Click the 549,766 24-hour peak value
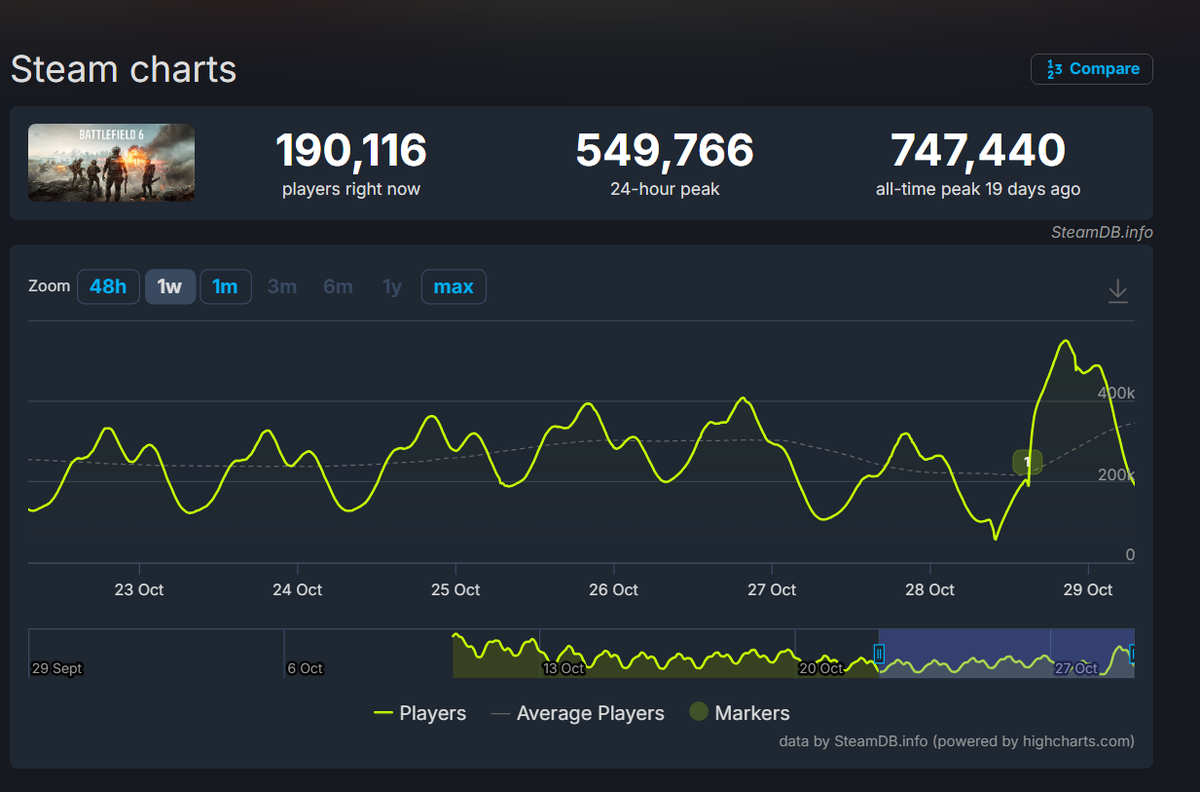This screenshot has height=792, width=1200. click(x=665, y=151)
